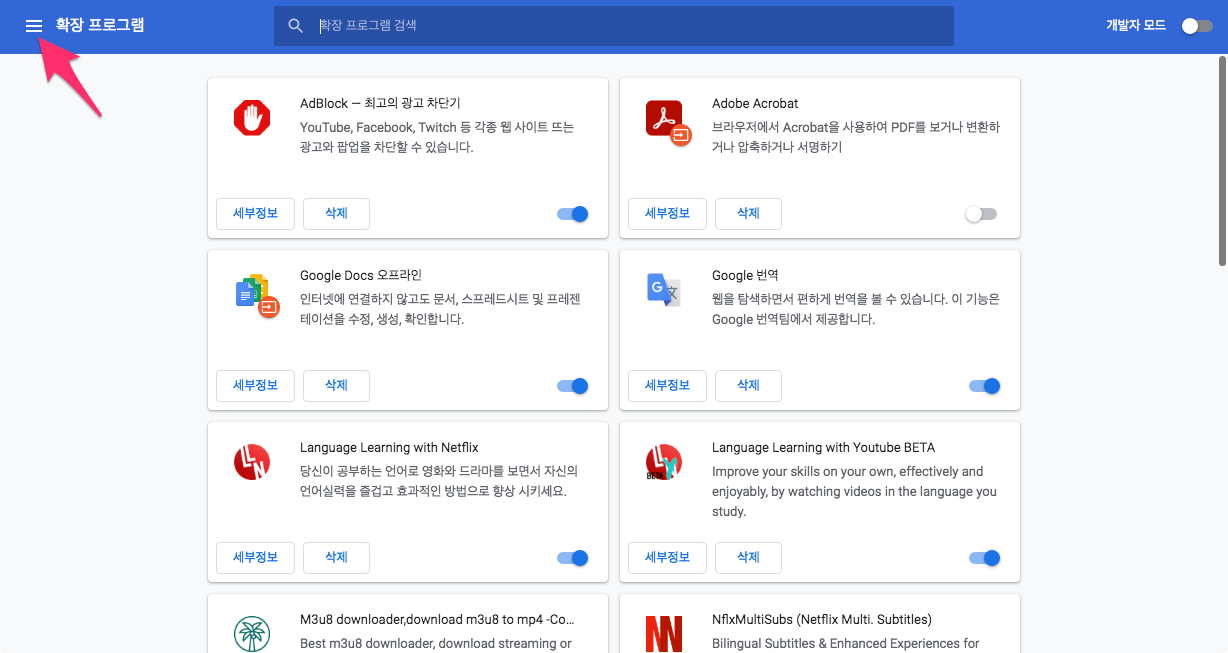Image resolution: width=1228 pixels, height=653 pixels.
Task: Click the Google 번역 description text
Action: (x=855, y=309)
